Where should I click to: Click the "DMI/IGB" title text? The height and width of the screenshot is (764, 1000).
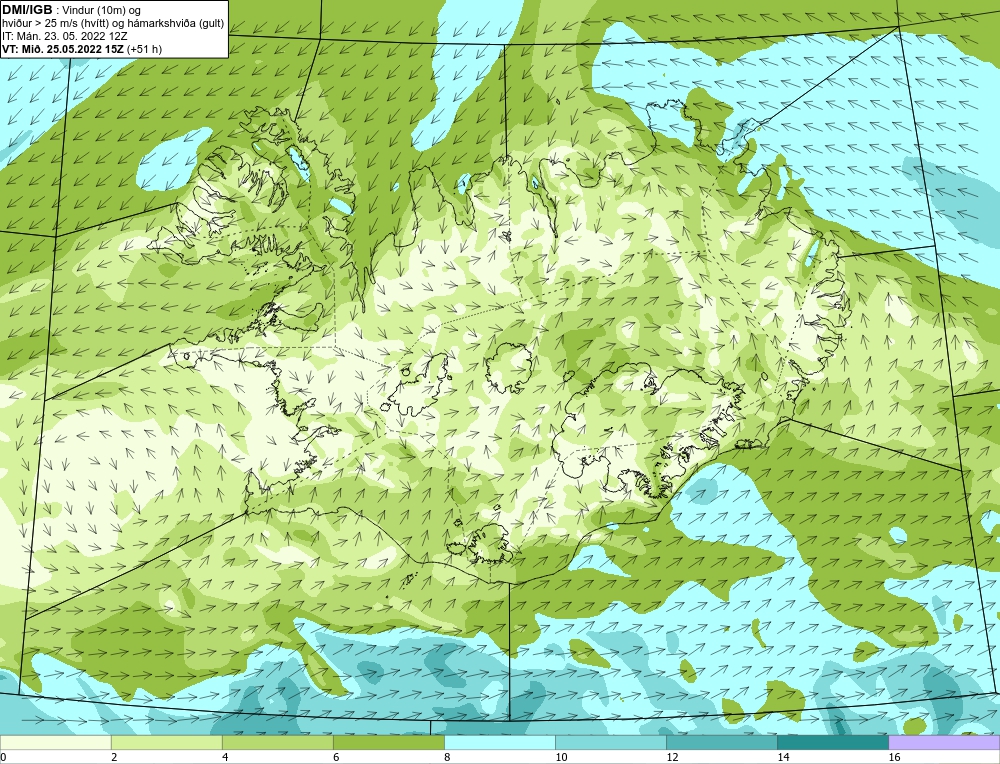pos(27,9)
